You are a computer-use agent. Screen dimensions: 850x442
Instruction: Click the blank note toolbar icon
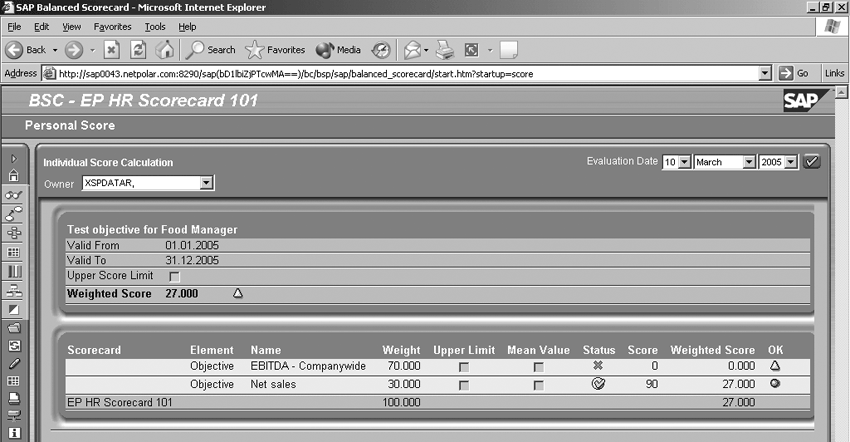coord(508,50)
